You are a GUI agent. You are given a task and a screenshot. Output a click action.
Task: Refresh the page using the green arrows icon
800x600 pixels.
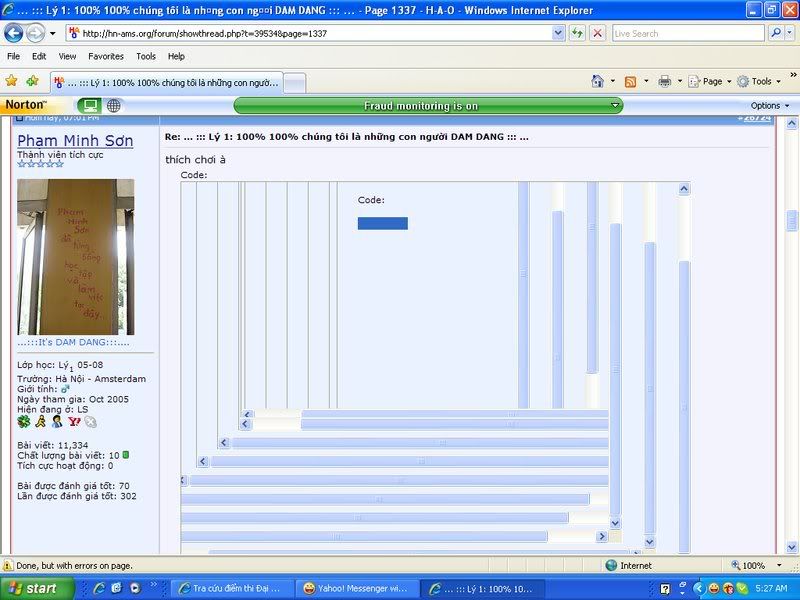[578, 33]
